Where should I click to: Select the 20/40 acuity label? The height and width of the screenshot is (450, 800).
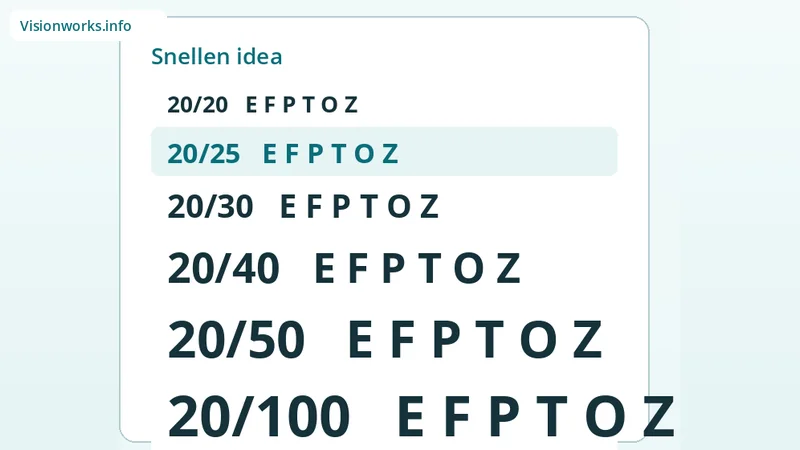click(x=223, y=268)
